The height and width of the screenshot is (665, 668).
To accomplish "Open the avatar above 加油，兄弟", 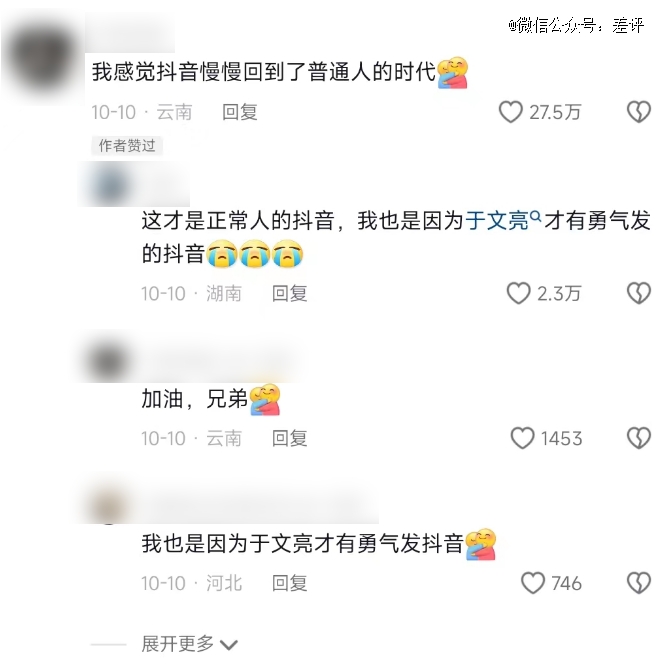I will tap(109, 360).
